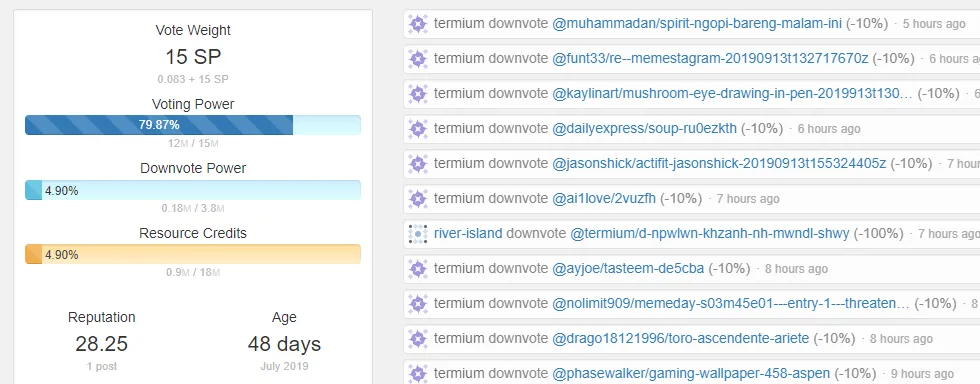Click timestamp on the dailyexpress soup row
The width and height of the screenshot is (980, 384).
point(829,129)
